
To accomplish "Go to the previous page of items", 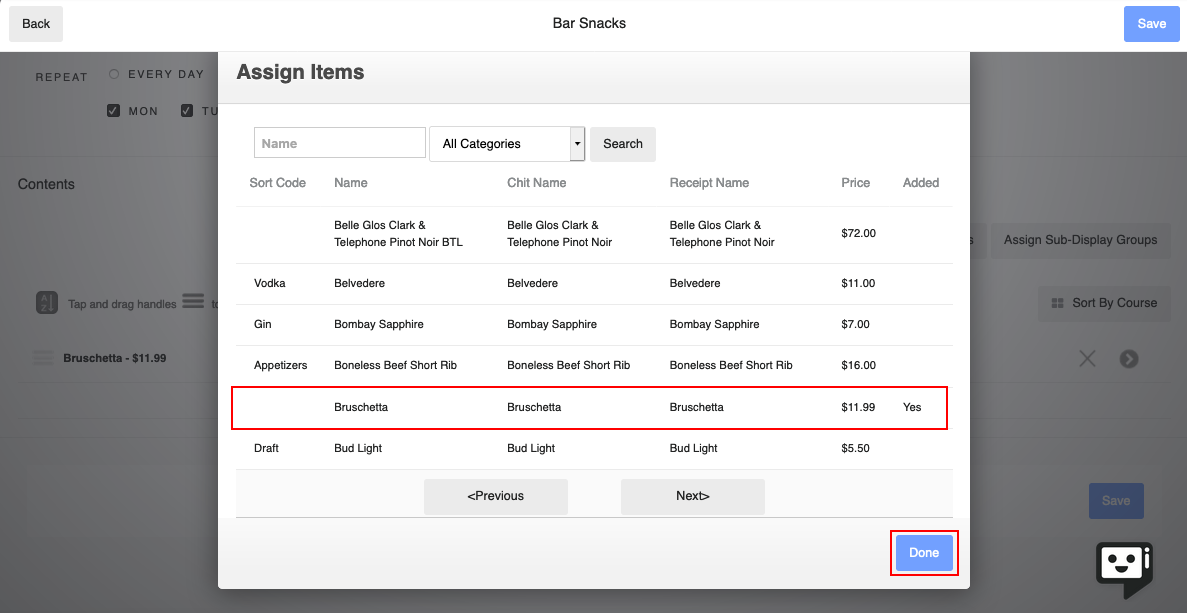I will click(x=495, y=496).
